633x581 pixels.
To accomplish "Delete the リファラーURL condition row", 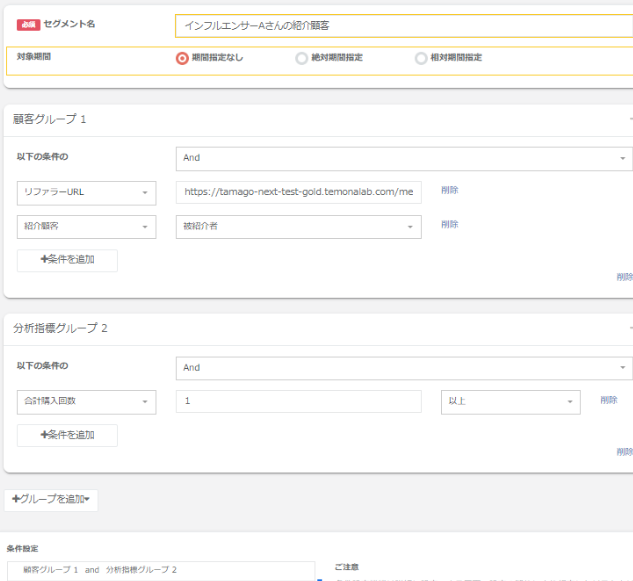I will 450,190.
